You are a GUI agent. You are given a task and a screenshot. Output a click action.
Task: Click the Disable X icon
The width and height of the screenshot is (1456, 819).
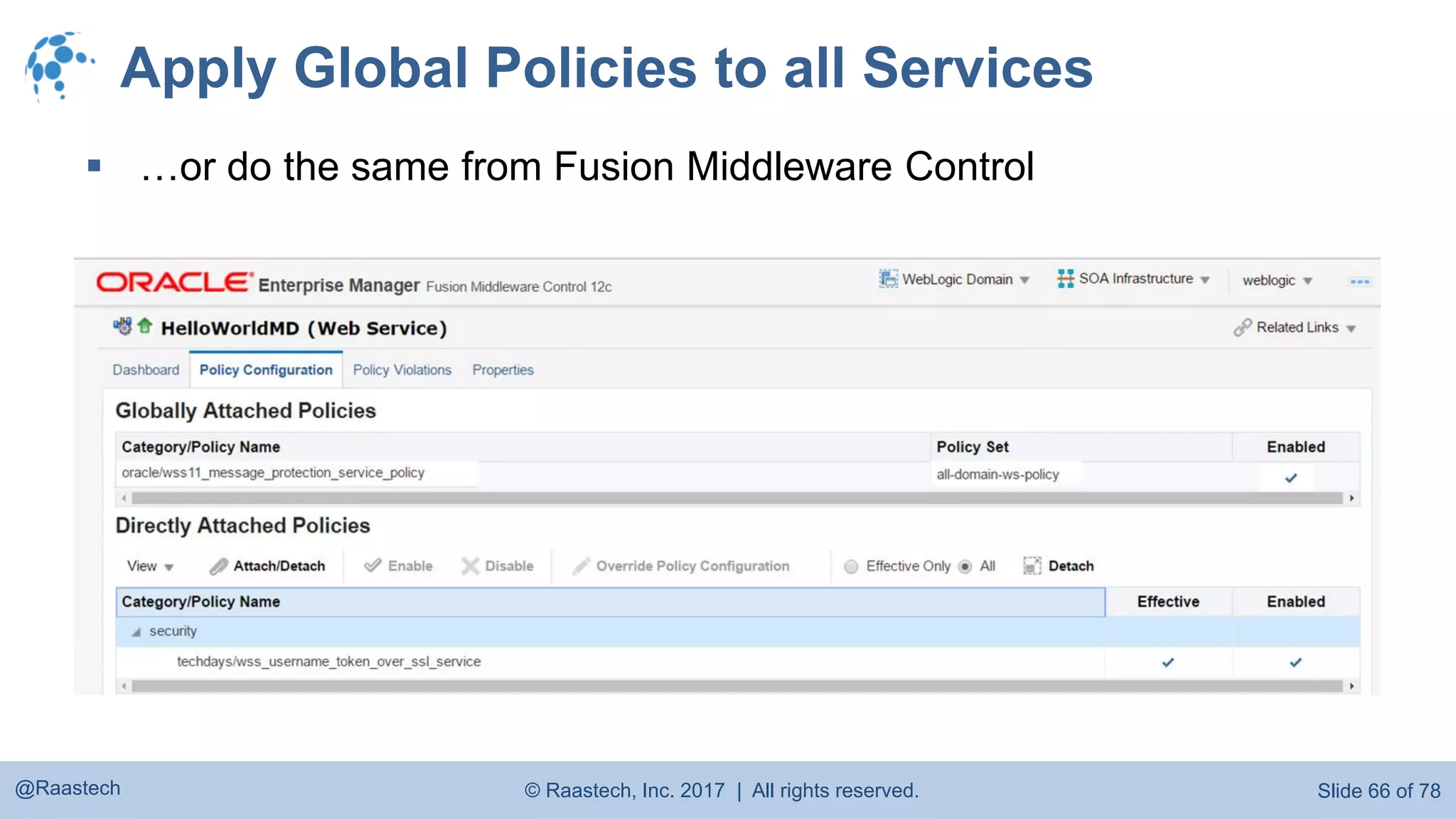click(x=470, y=566)
